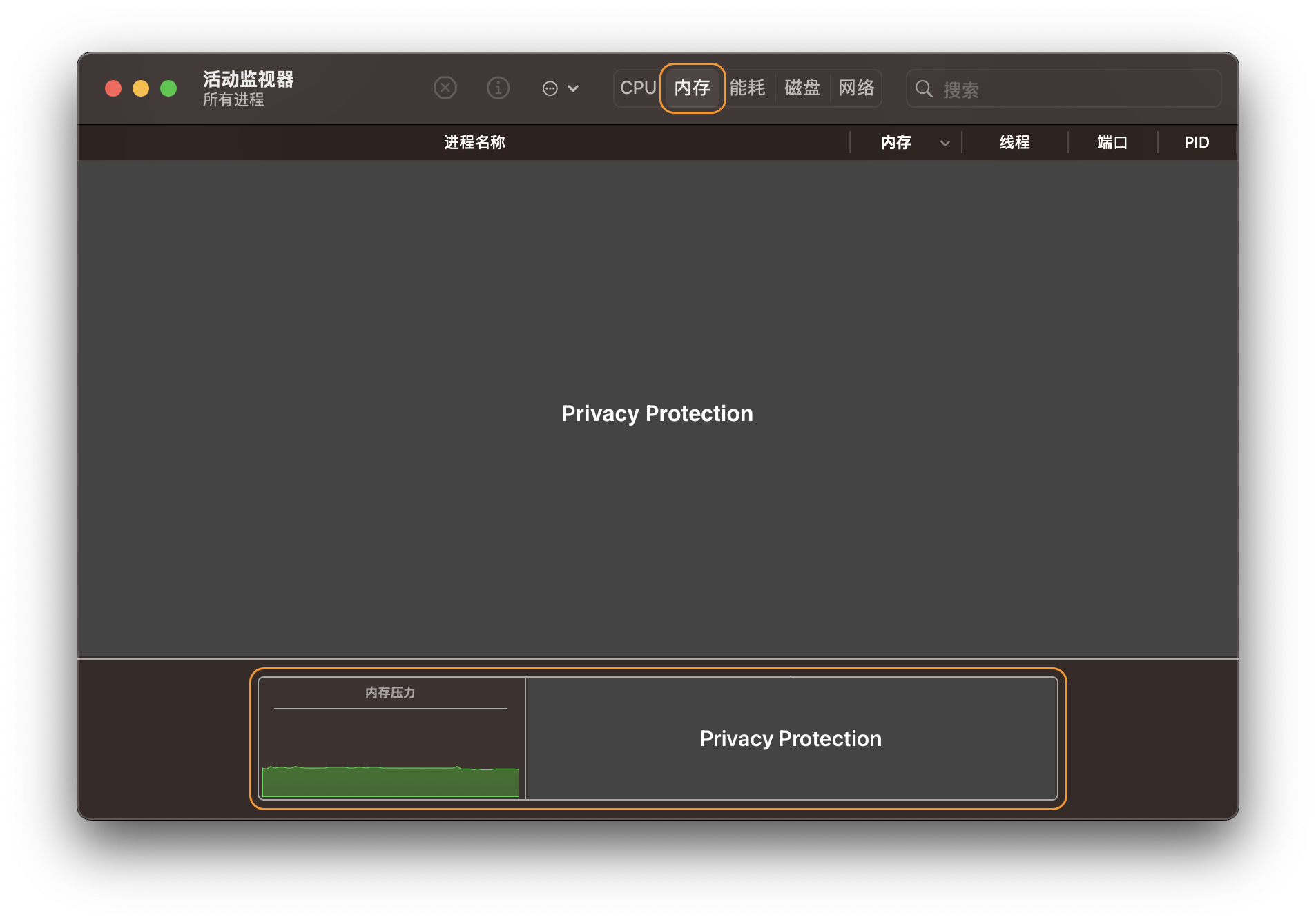Sort by the 进程名称 column header
The image size is (1316, 922).
click(474, 143)
